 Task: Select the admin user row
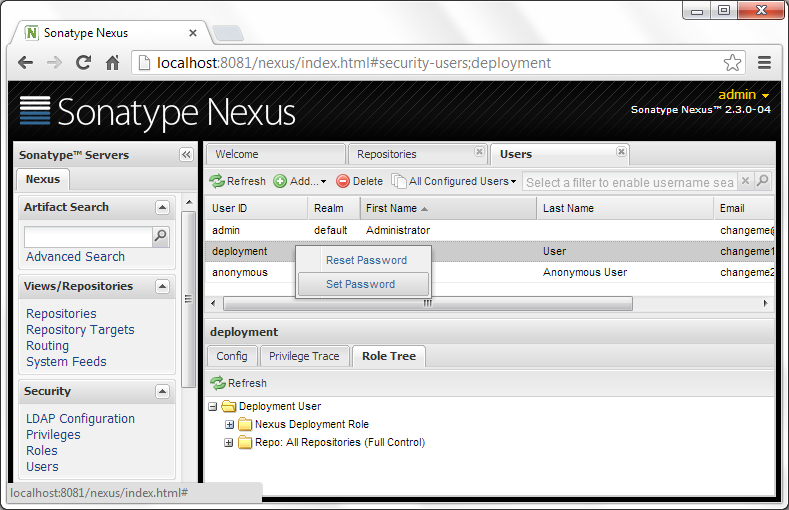click(490, 230)
